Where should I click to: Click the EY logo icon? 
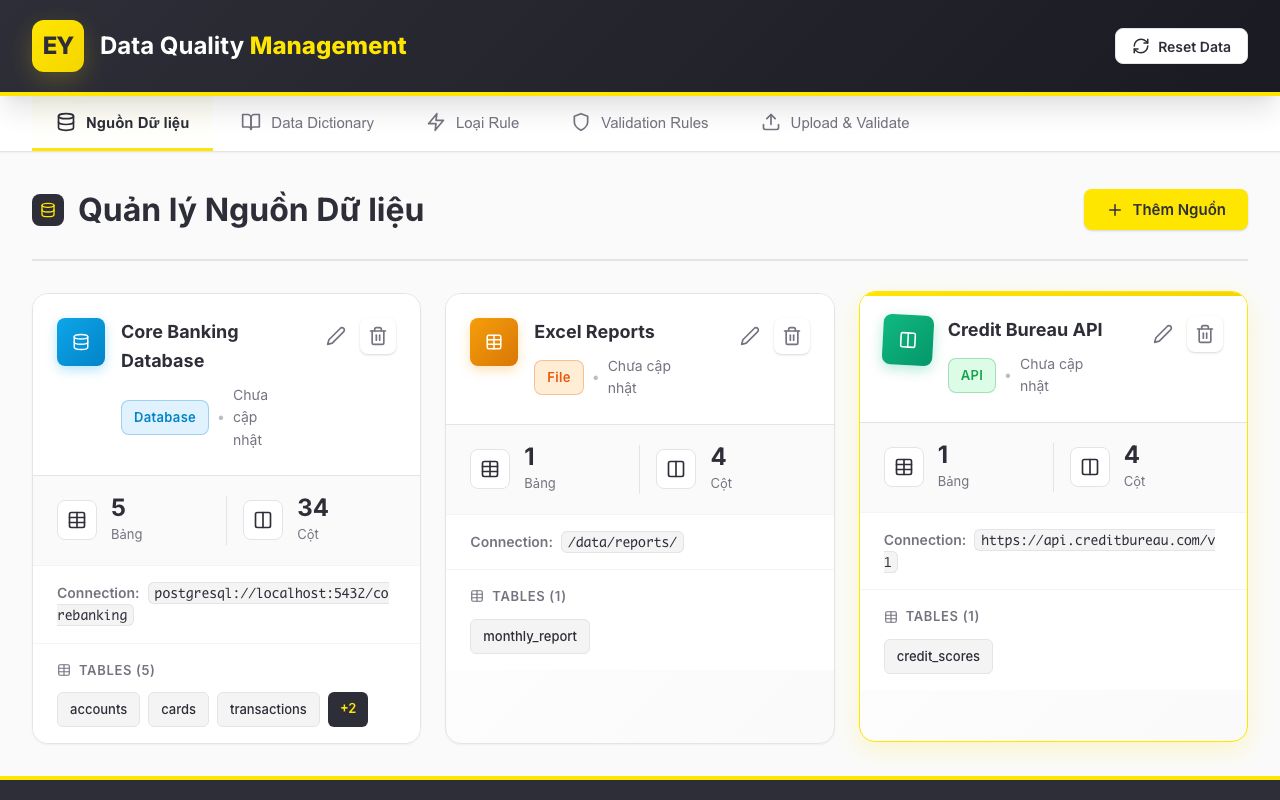[58, 46]
